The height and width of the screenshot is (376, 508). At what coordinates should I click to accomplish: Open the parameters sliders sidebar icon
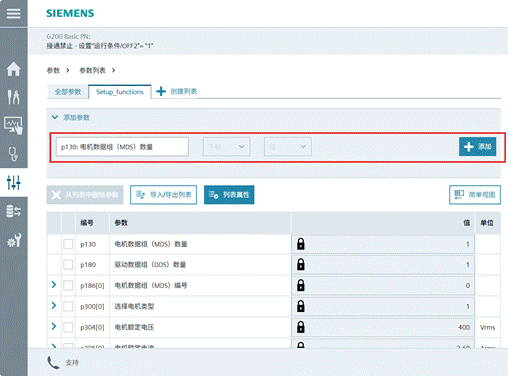(x=14, y=182)
